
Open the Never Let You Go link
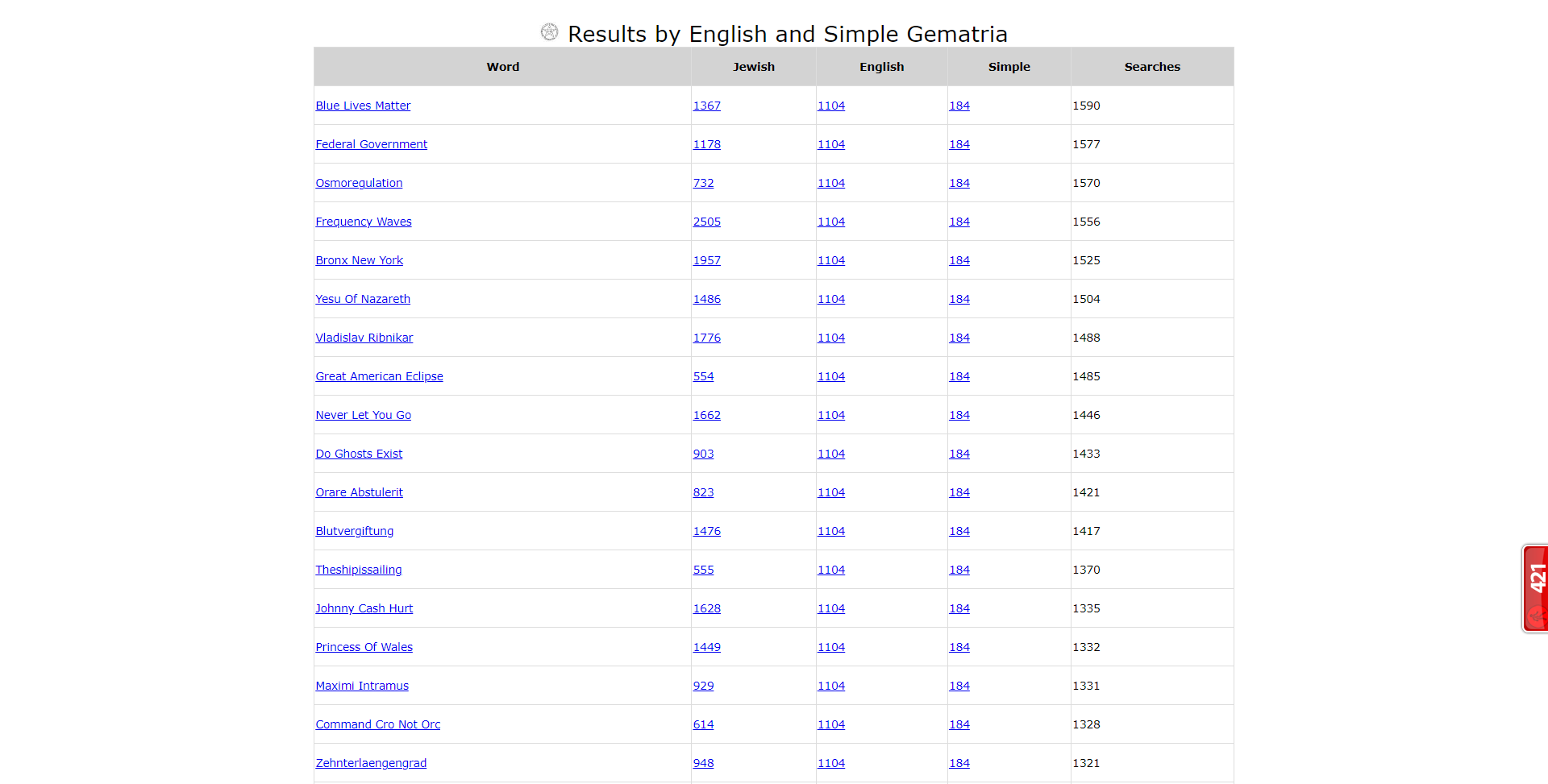click(x=363, y=415)
